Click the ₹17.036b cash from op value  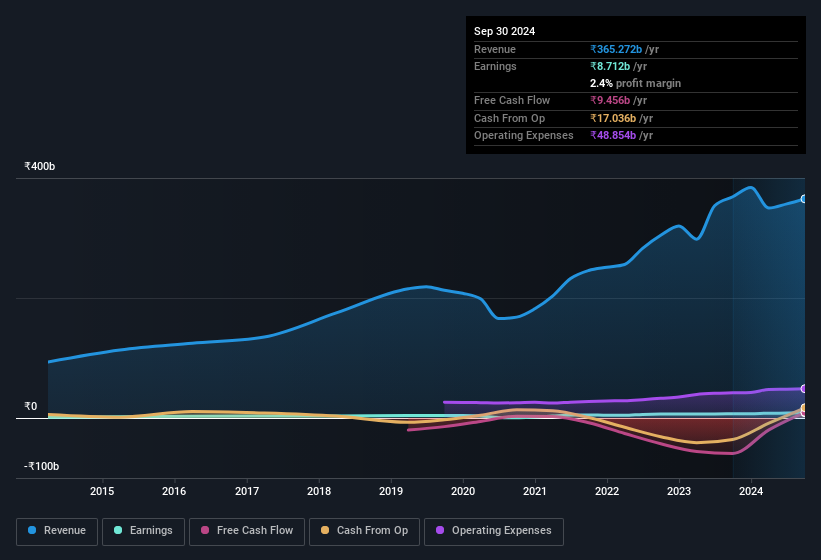(613, 118)
